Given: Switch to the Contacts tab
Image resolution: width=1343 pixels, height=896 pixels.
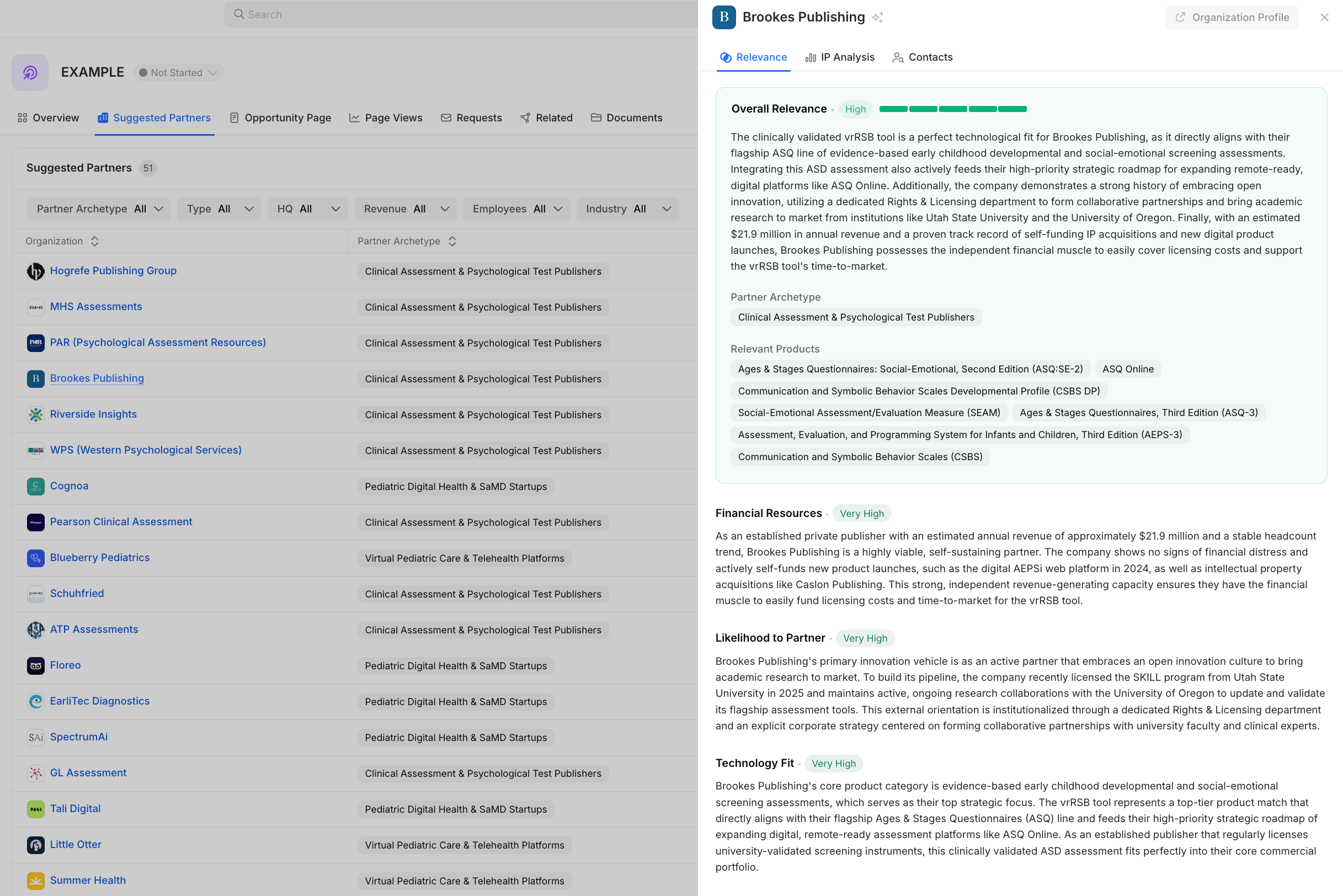Looking at the screenshot, I should click(923, 57).
